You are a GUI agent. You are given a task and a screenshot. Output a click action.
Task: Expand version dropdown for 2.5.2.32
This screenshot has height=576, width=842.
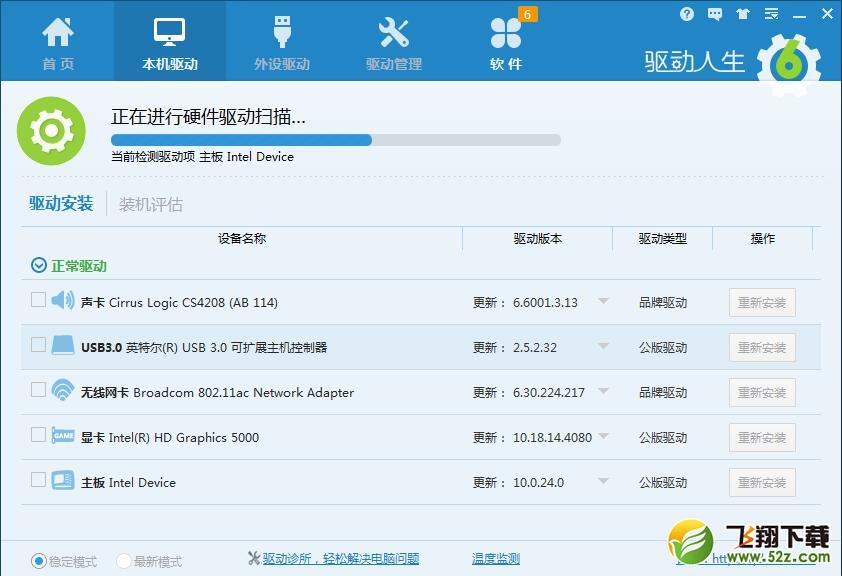pyautogui.click(x=603, y=346)
